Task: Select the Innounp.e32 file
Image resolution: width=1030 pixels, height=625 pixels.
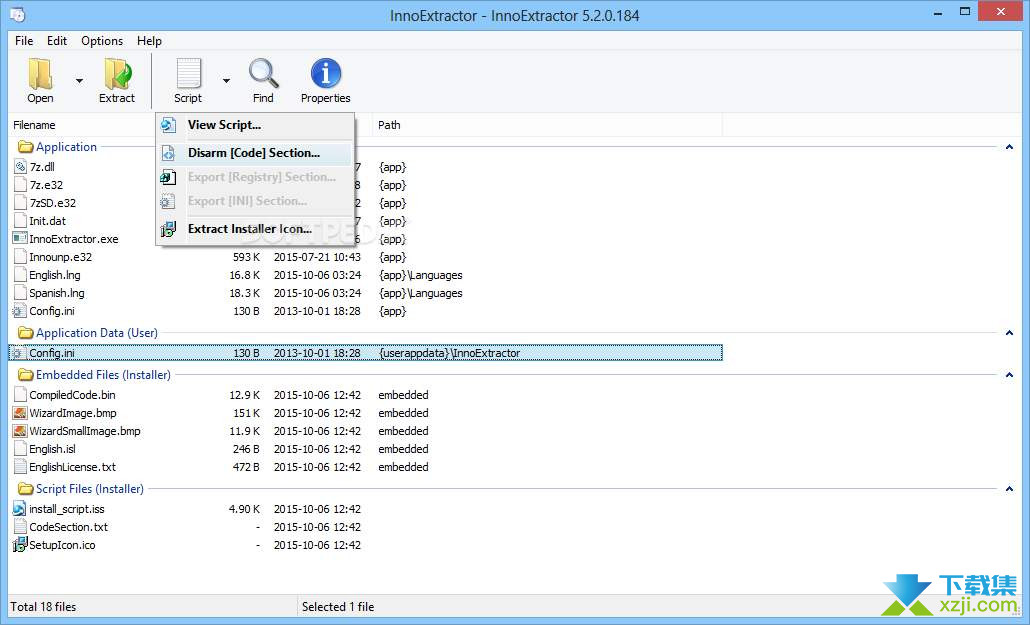Action: [60, 258]
